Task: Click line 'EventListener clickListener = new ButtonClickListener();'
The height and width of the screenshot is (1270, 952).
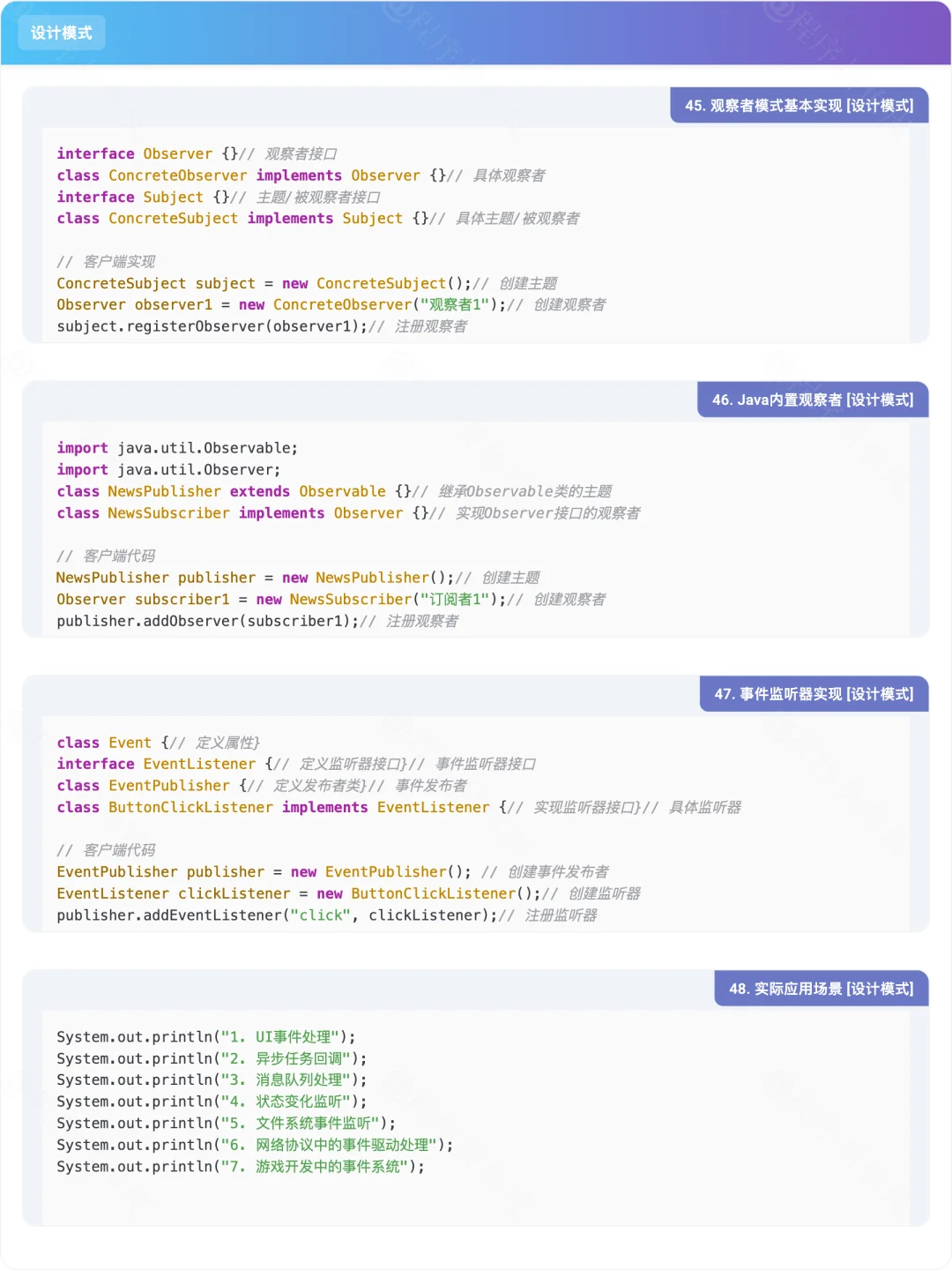Action: tap(349, 893)
